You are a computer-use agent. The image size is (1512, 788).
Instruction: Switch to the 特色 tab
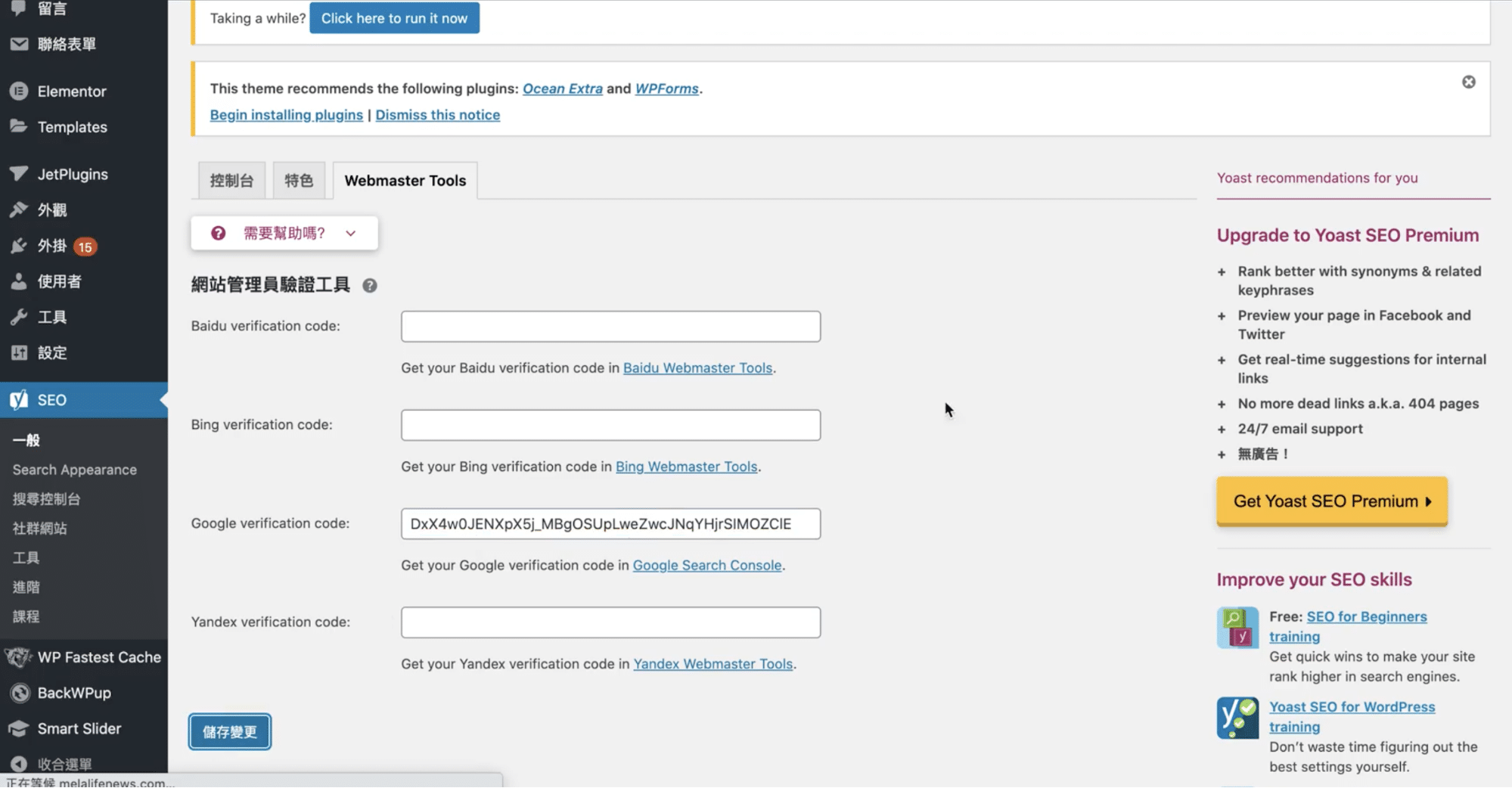[x=299, y=181]
